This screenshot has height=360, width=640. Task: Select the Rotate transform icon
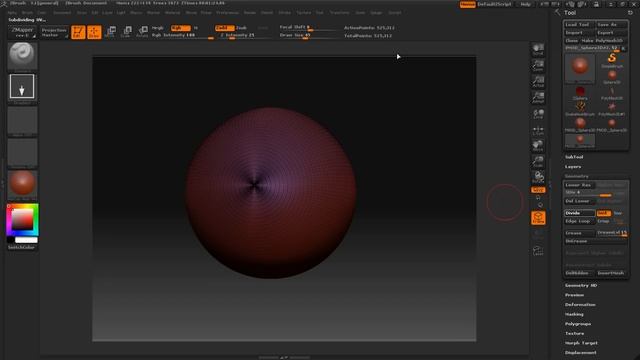click(x=143, y=32)
